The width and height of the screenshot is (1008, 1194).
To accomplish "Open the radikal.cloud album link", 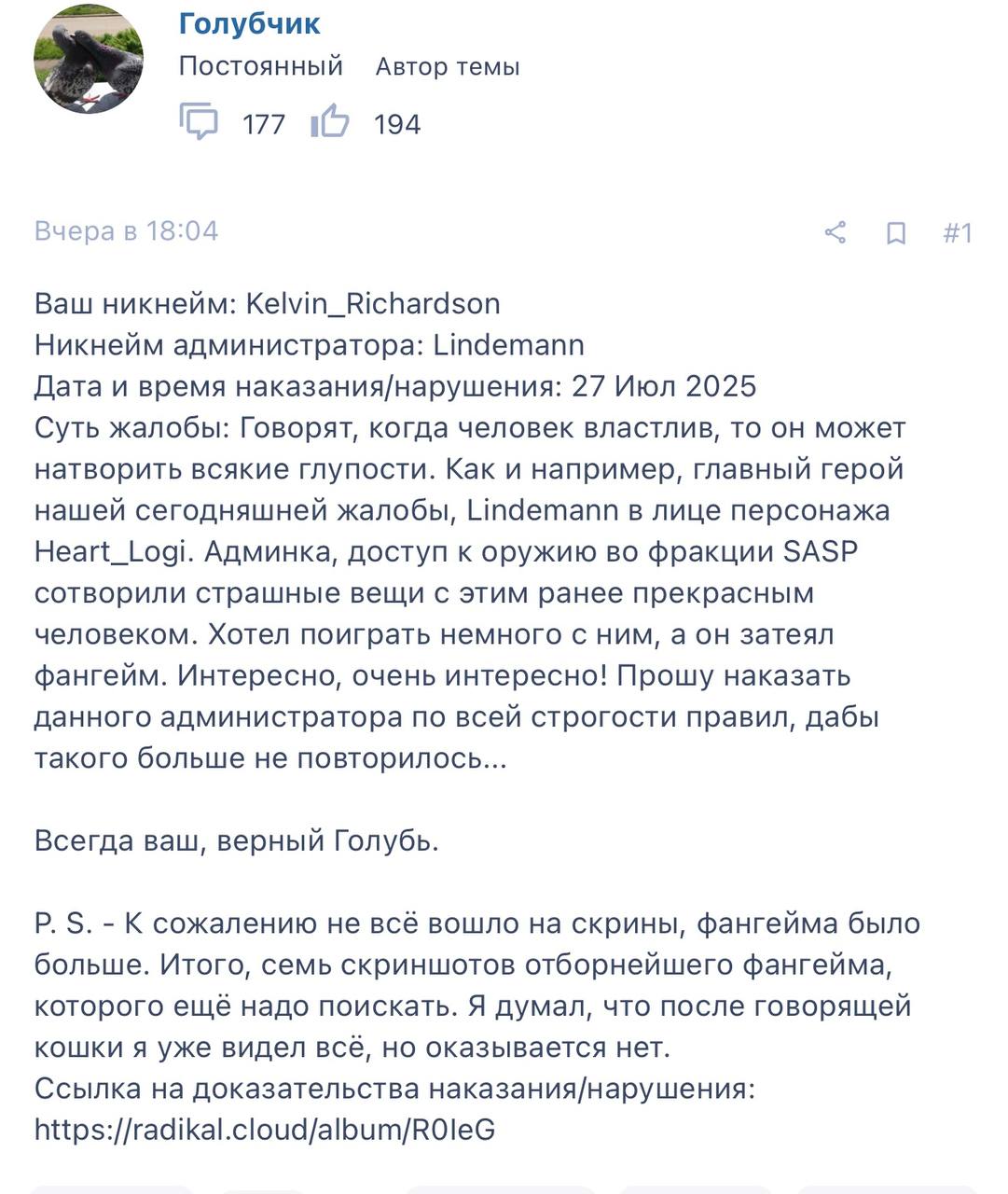I will coord(265,1130).
